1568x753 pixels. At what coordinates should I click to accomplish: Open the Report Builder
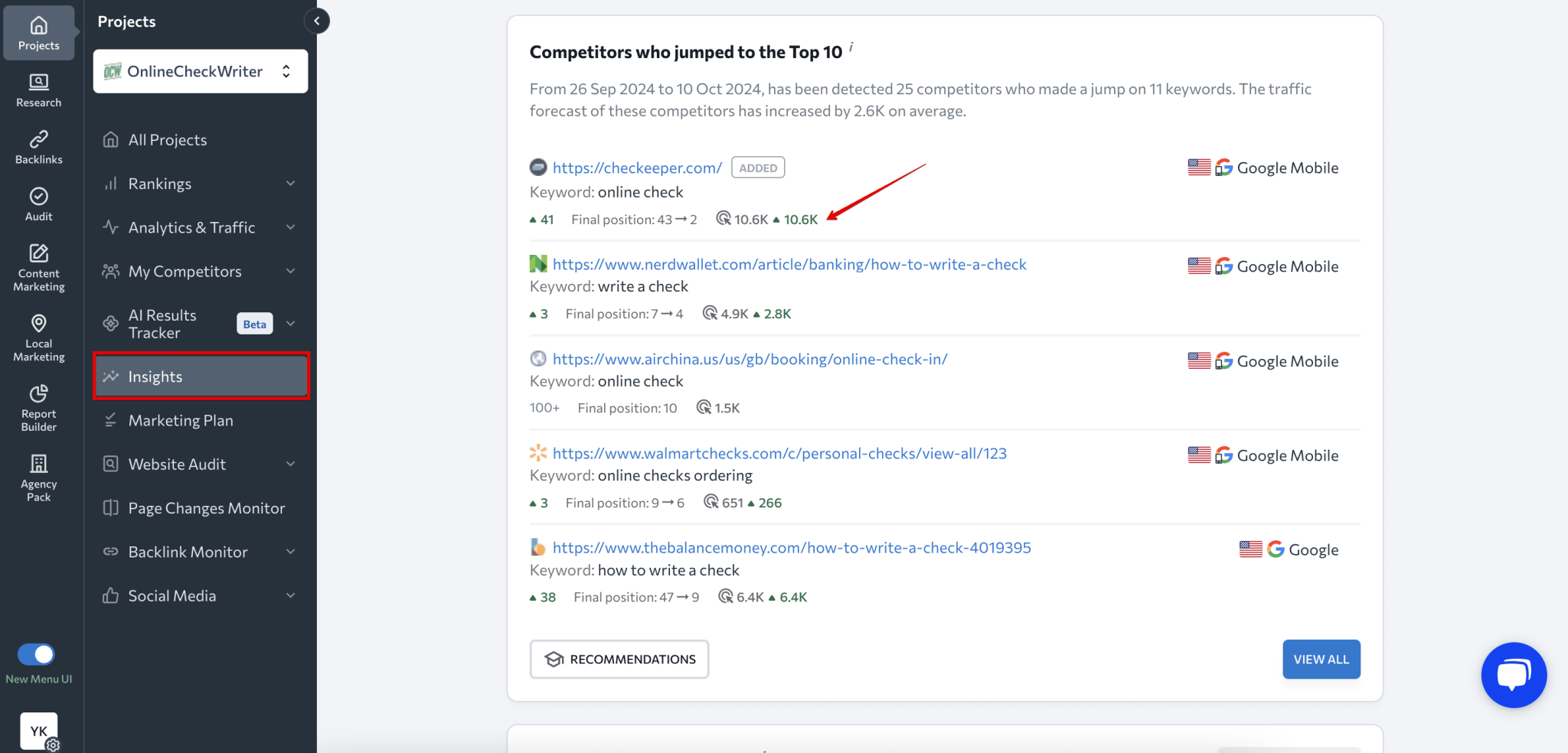(x=38, y=407)
